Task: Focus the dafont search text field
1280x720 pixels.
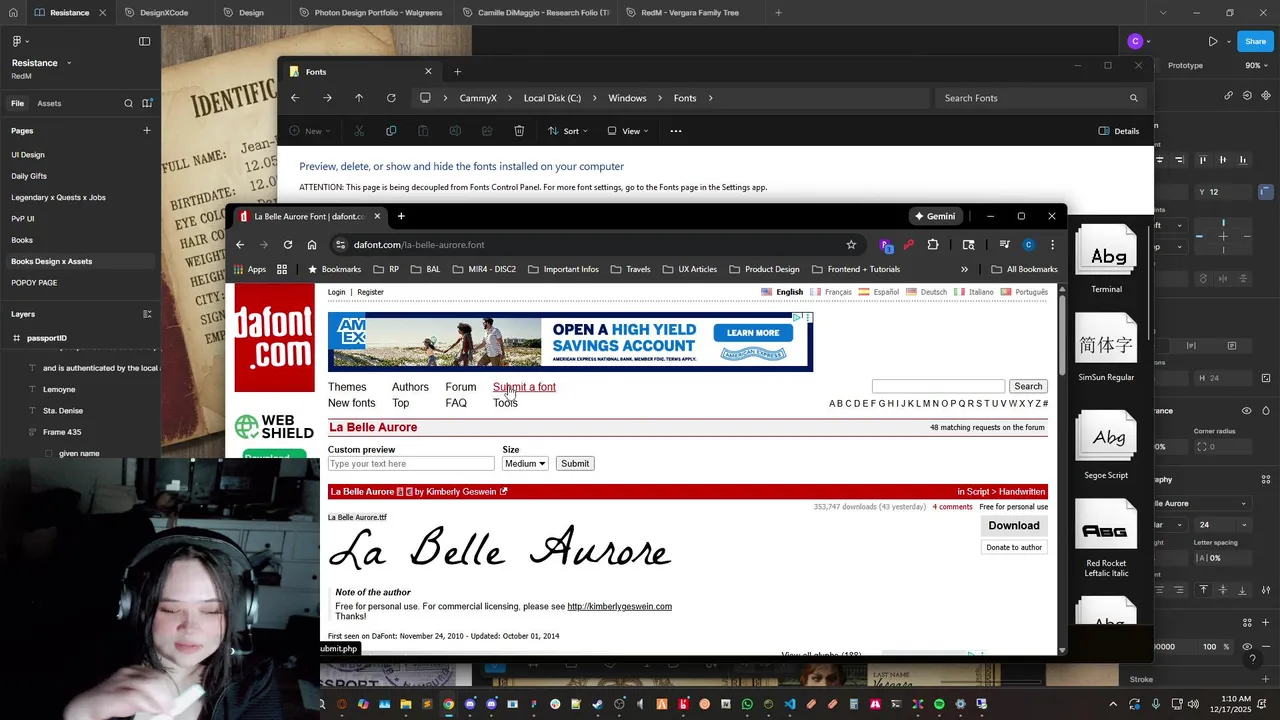Action: (938, 386)
